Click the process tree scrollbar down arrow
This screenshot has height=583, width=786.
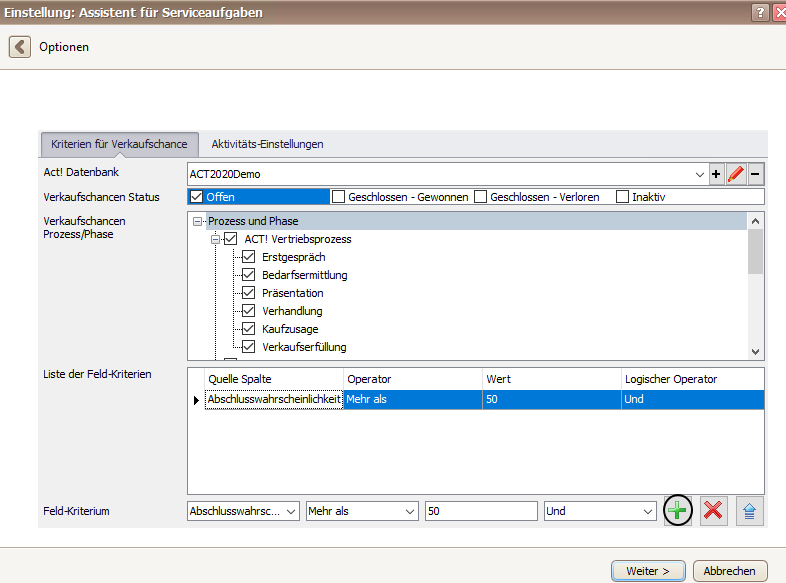[x=755, y=352]
